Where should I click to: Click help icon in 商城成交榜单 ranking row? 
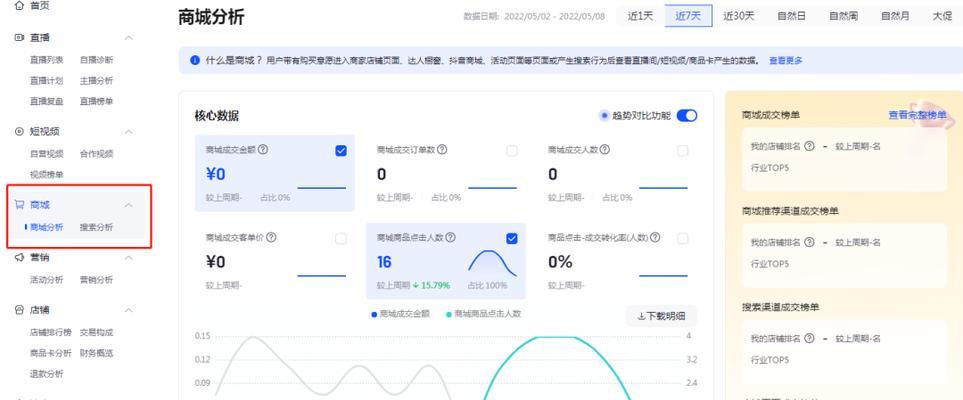coord(809,146)
